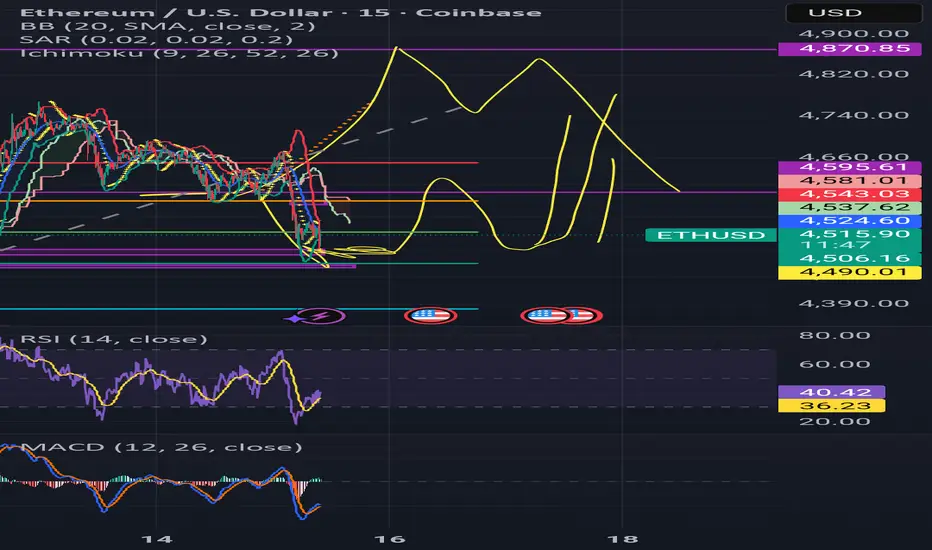Click date label 16 on time axis
Viewport: 932px width, 550px height.
390,539
